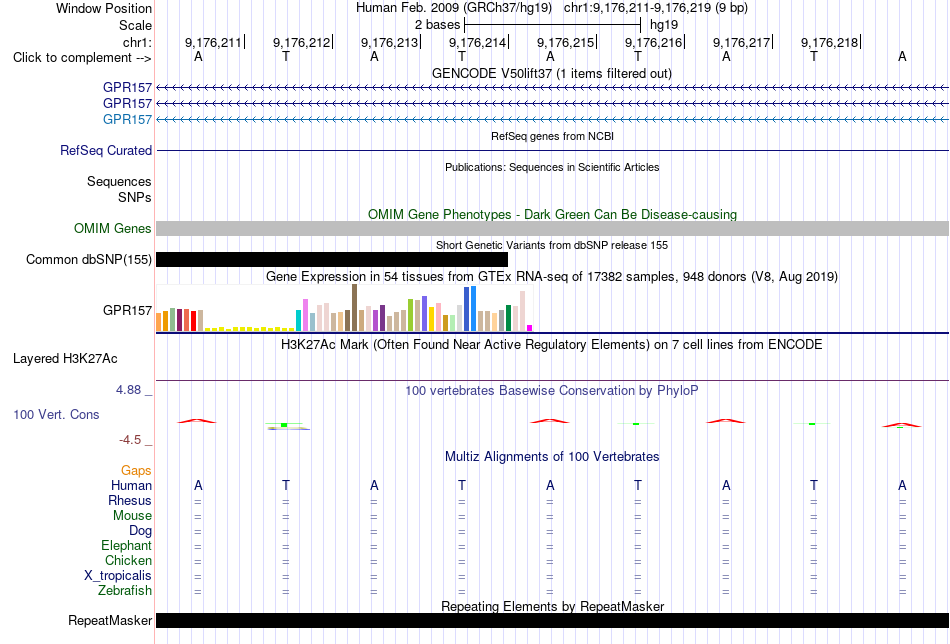Click the 'Common dbSNP(155)' track label
The image size is (950, 644).
89,259
